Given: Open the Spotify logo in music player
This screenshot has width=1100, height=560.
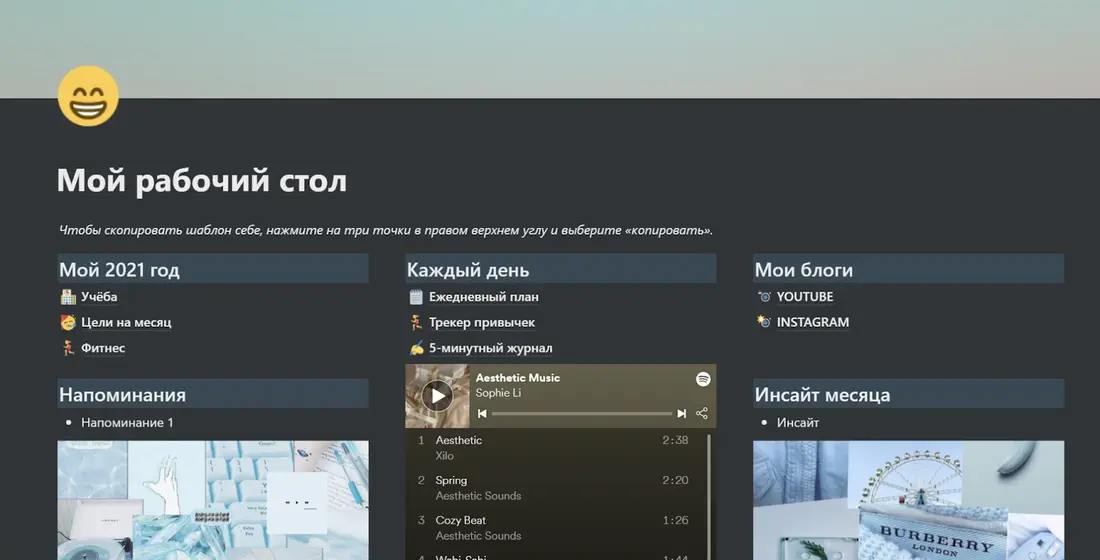Looking at the screenshot, I should coord(703,379).
